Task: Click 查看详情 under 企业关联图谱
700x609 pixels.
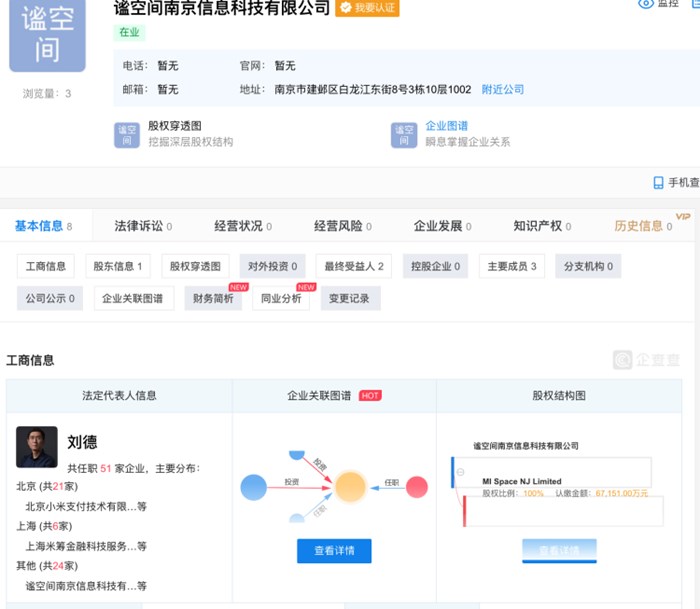Action: coord(334,551)
